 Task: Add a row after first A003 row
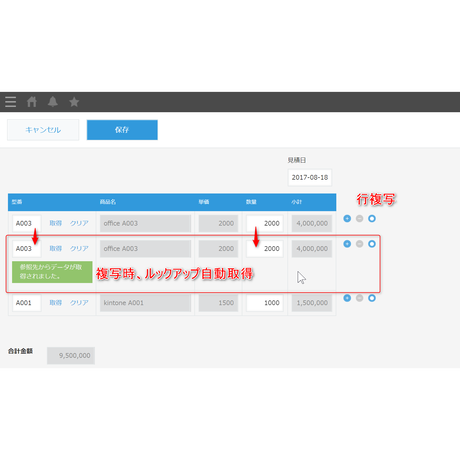point(347,218)
